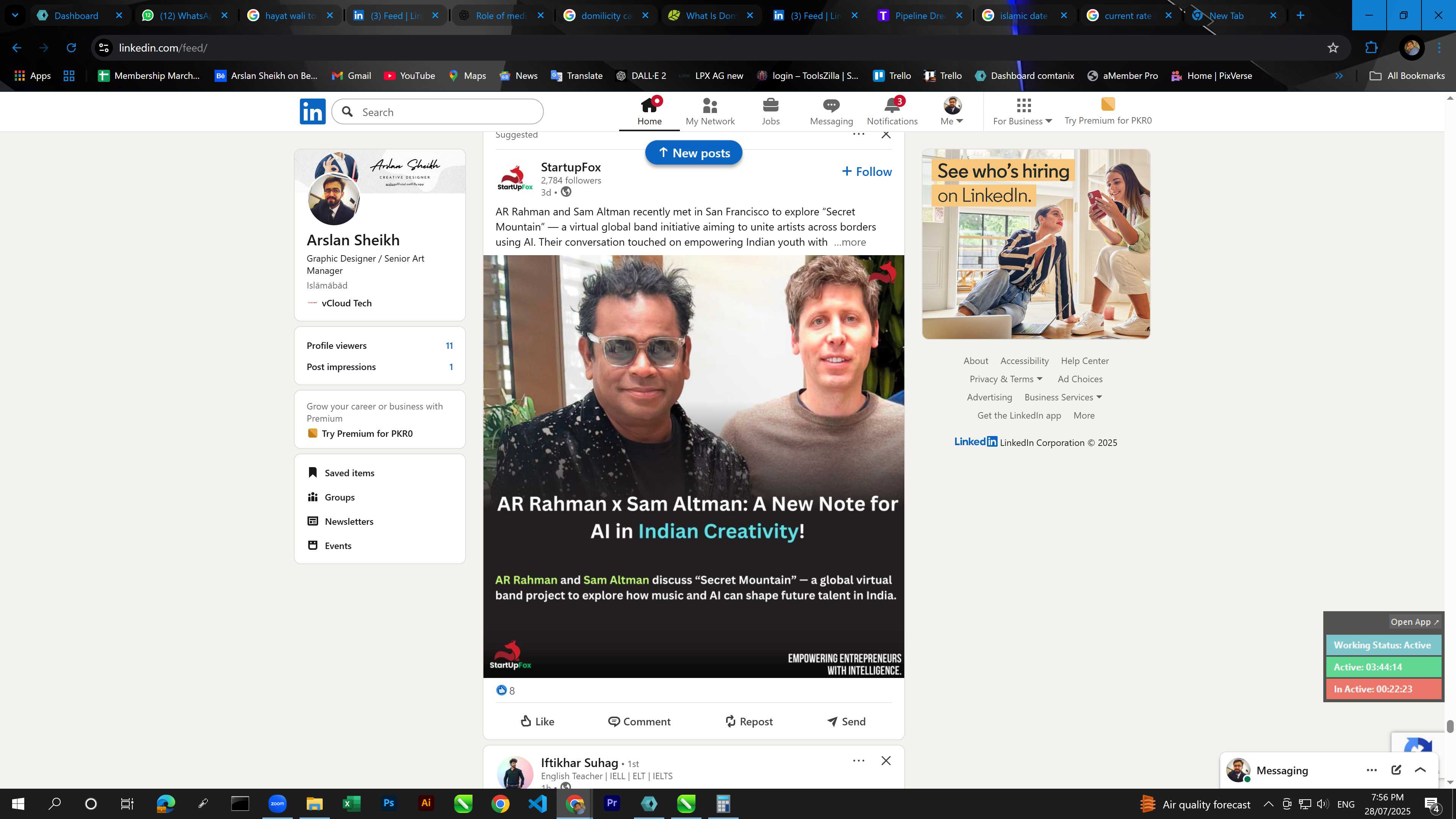Open Events in left sidebar

click(329, 546)
